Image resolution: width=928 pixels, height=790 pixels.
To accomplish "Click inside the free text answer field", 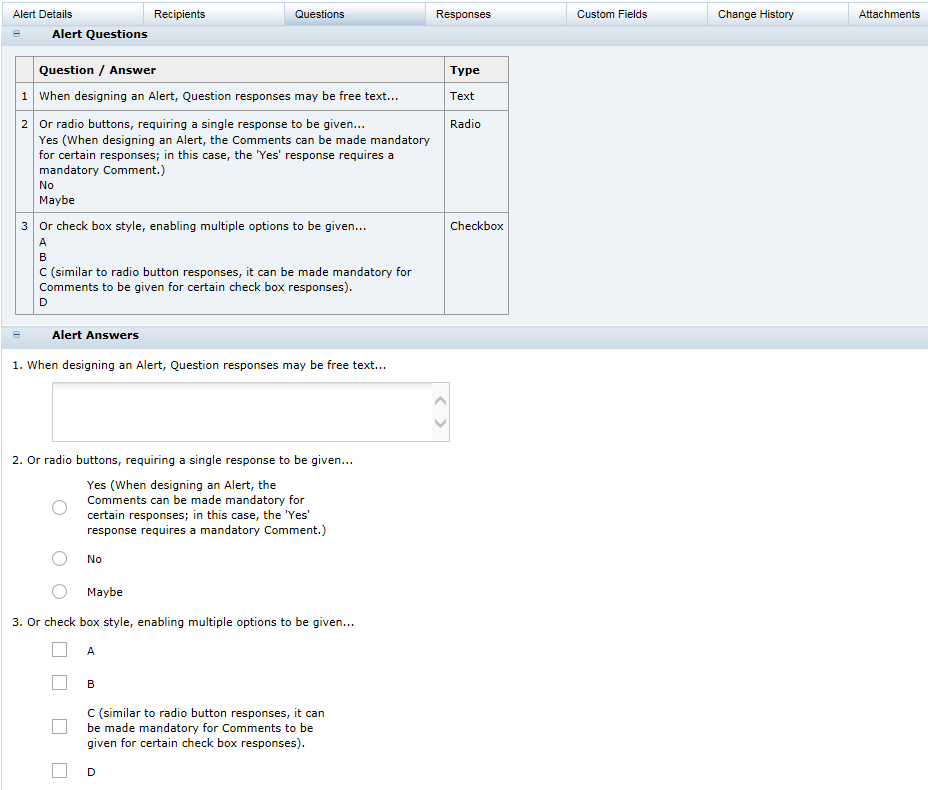I will (x=240, y=410).
